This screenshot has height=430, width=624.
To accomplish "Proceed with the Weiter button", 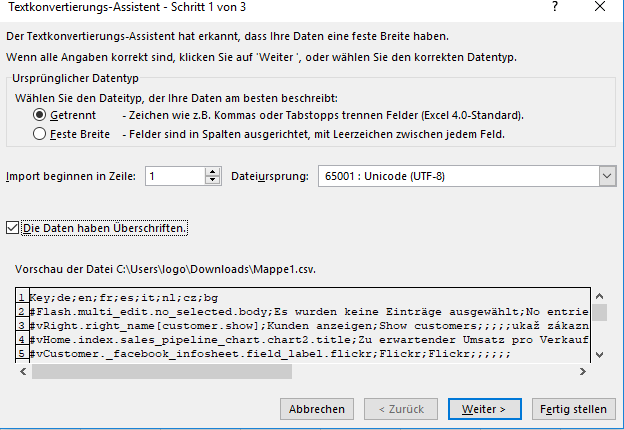I will pos(484,409).
